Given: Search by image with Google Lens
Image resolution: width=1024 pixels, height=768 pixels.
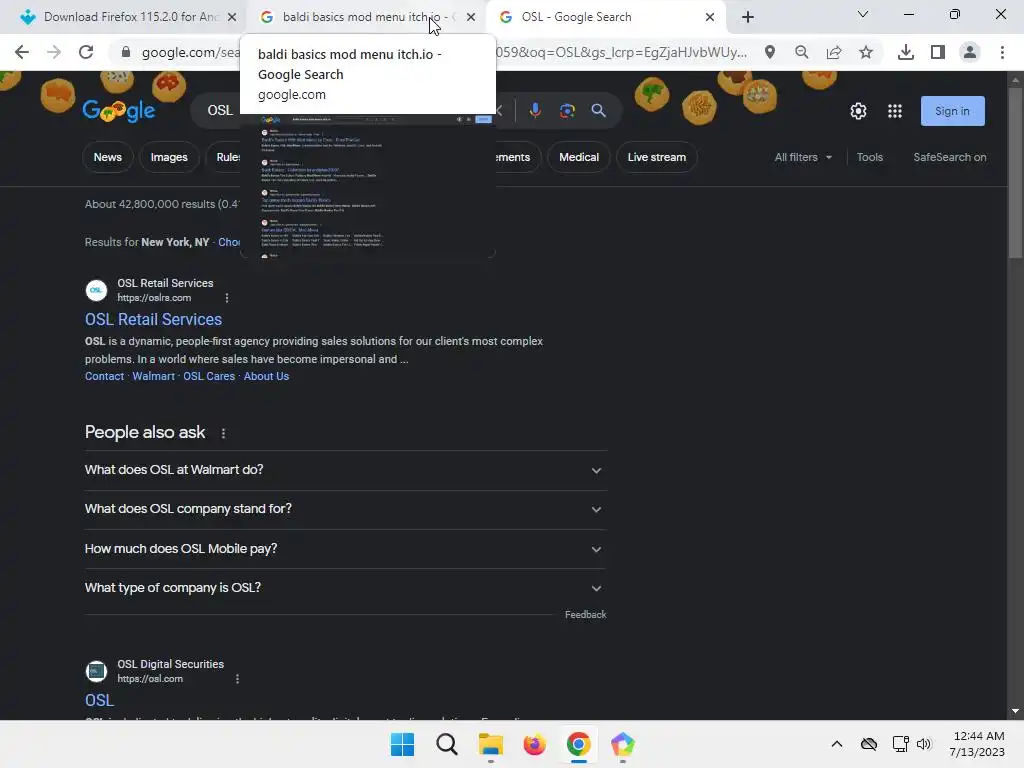Looking at the screenshot, I should point(567,110).
